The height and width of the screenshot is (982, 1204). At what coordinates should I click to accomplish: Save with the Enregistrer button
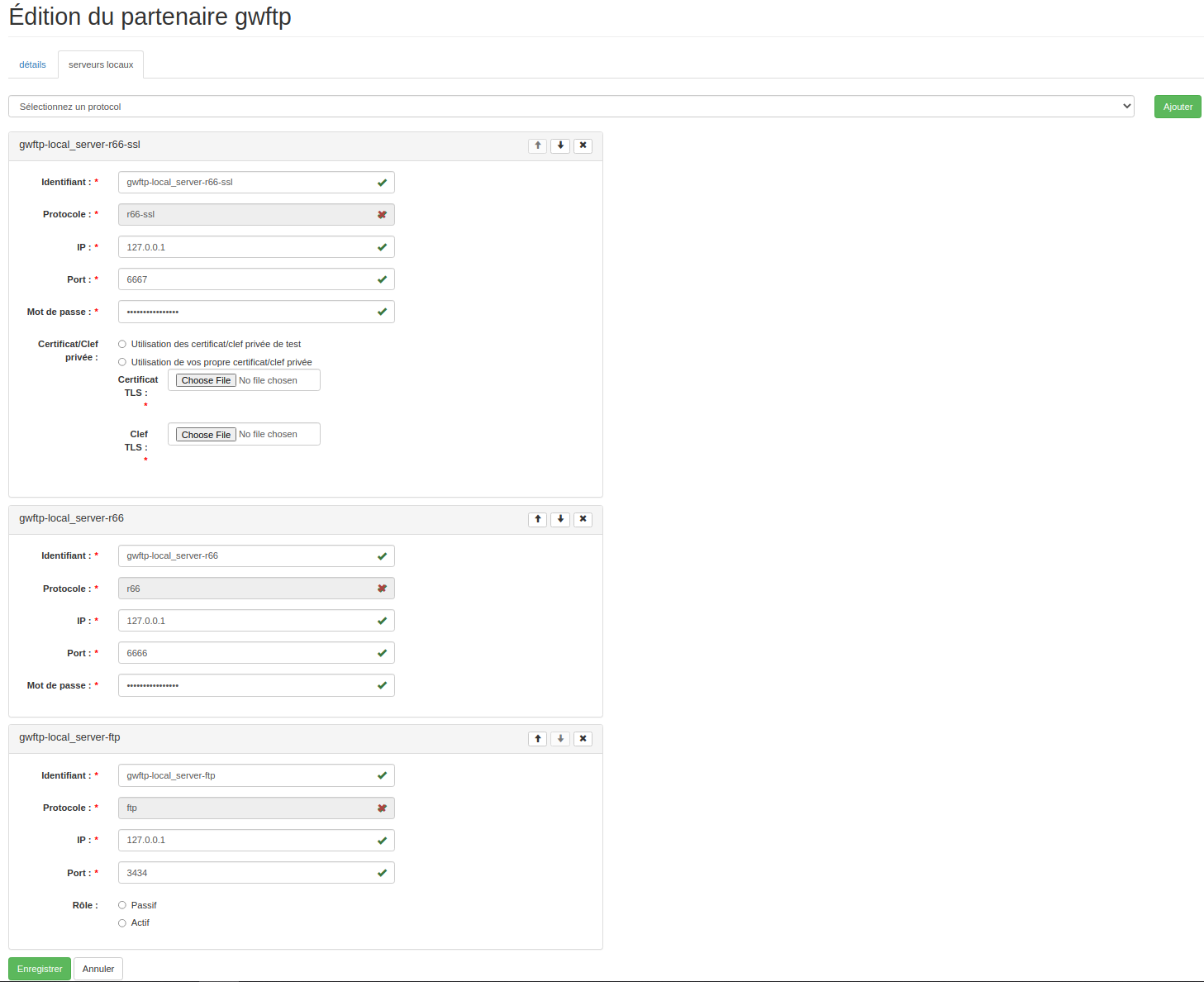(x=40, y=969)
